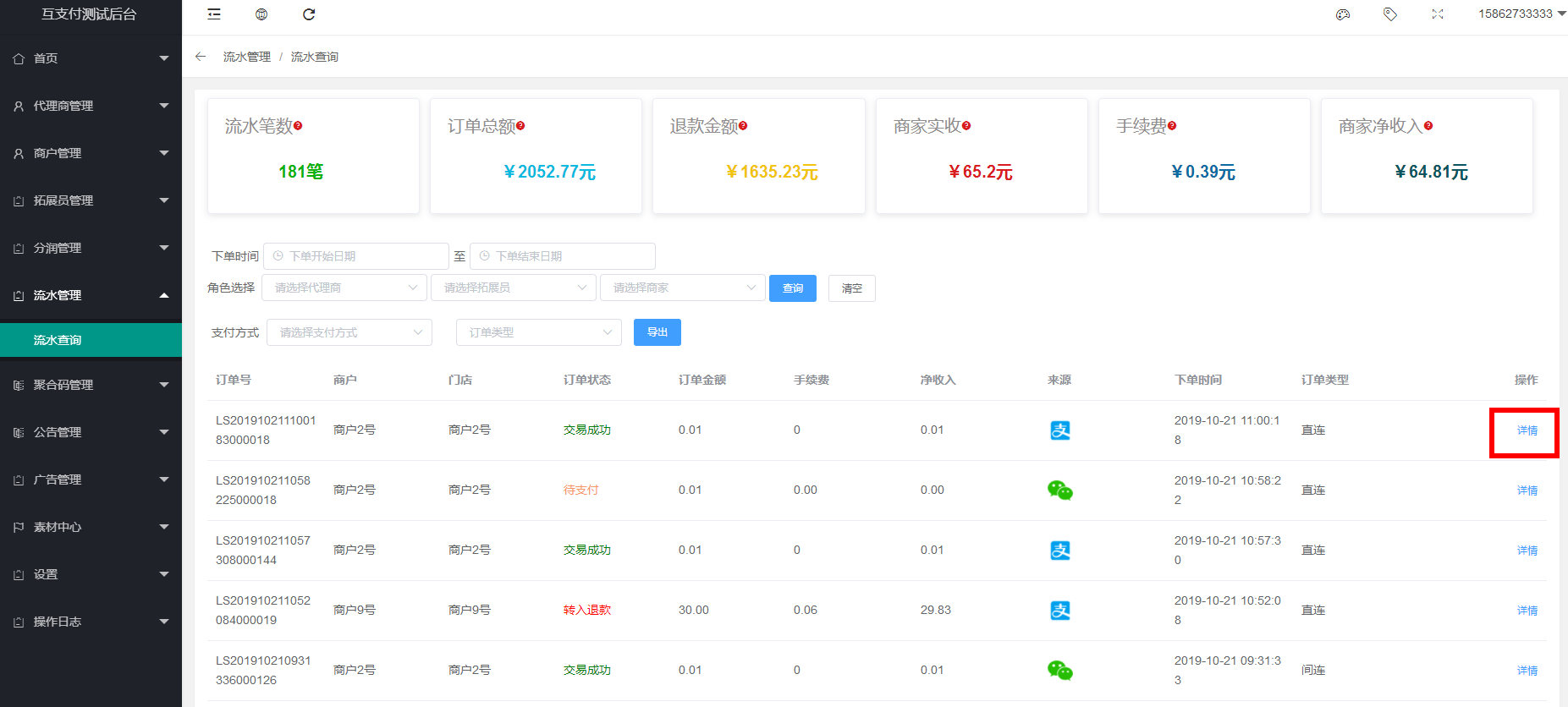Click the 查询 search button
Screen dimensions: 1568x707
coord(793,288)
